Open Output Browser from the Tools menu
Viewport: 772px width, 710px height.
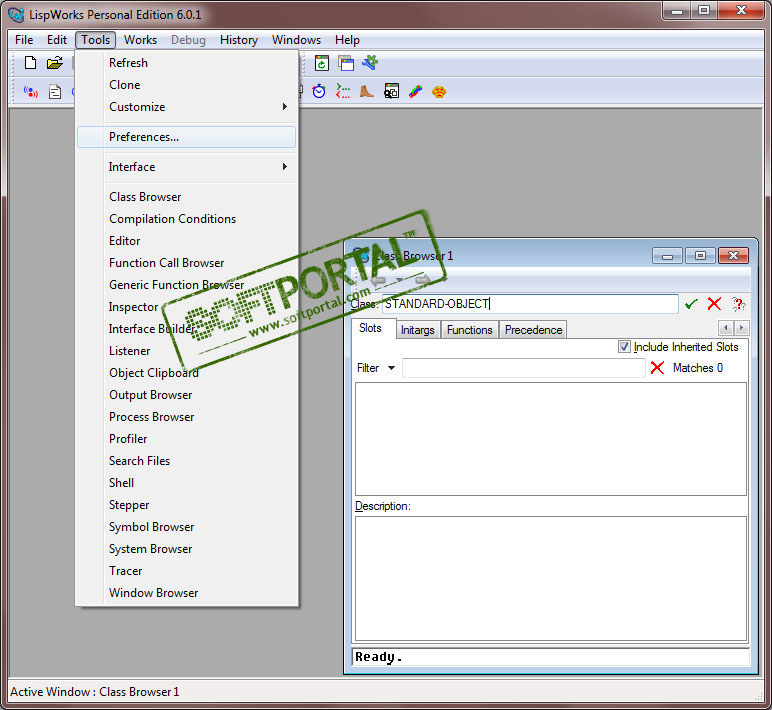(187, 395)
